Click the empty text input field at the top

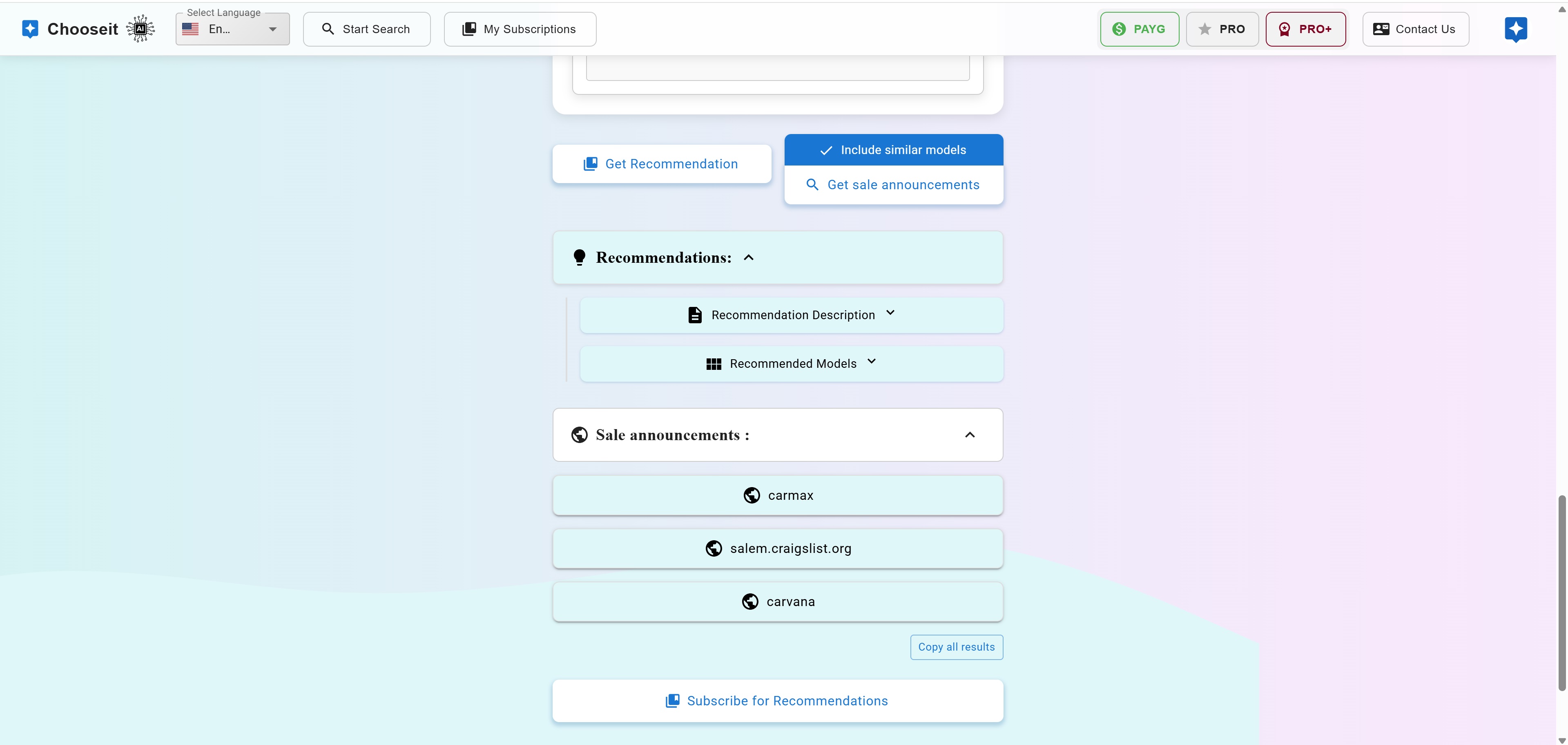[x=777, y=68]
